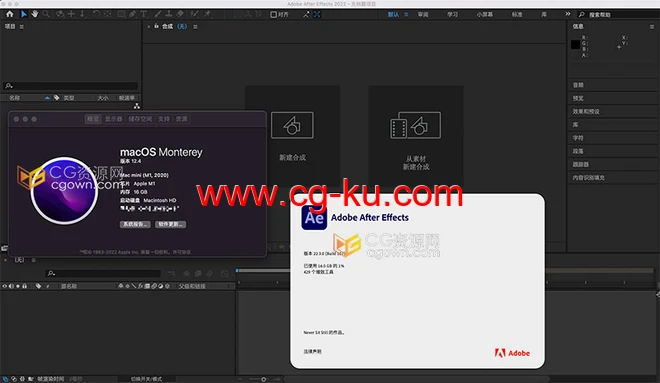660x383 pixels.
Task: Select the Clone Stamp tool
Action: [169, 14]
